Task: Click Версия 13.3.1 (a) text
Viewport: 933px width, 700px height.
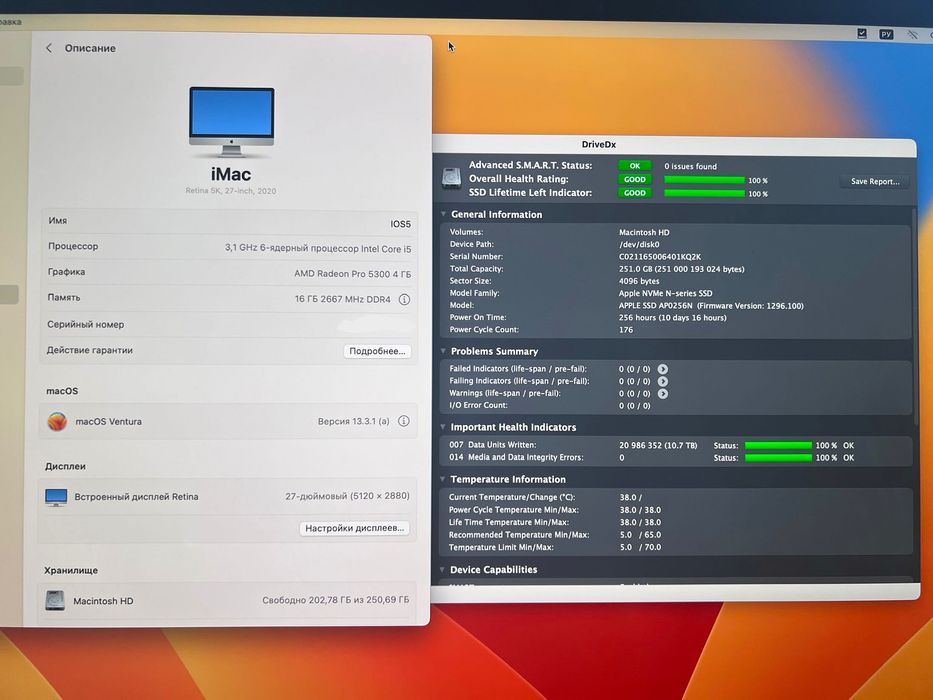Action: point(353,421)
